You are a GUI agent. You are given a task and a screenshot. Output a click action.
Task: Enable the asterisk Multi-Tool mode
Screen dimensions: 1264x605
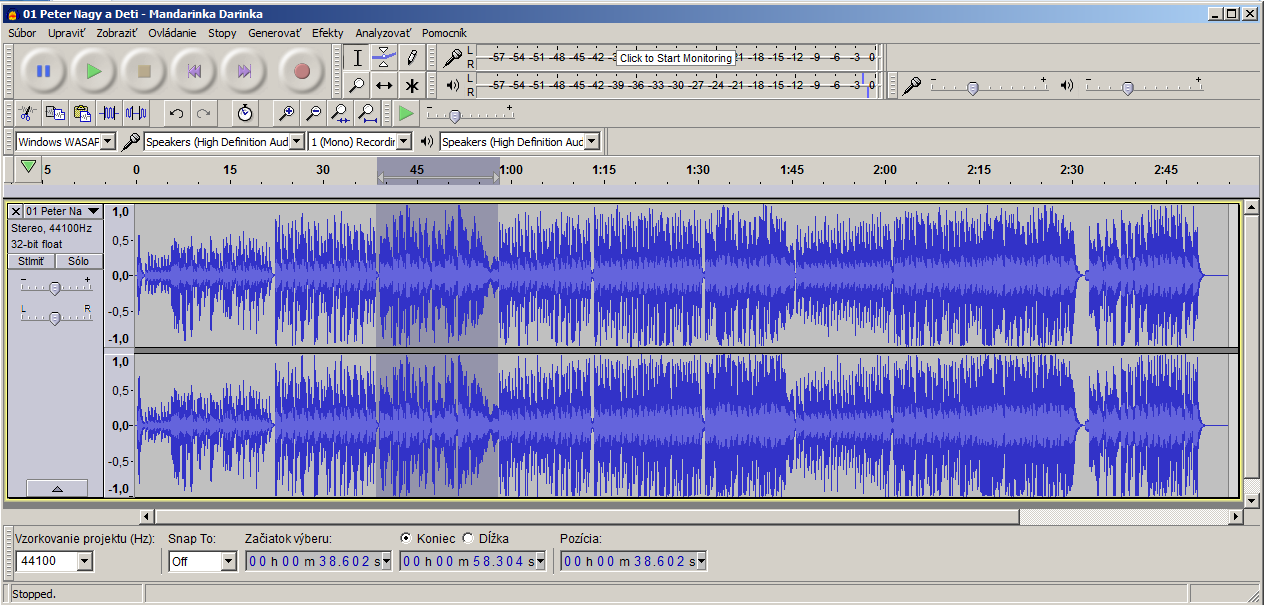click(411, 85)
